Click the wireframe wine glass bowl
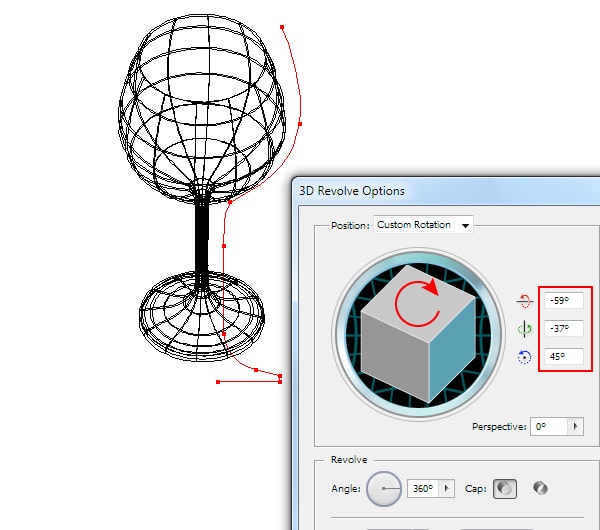Screen dimensions: 600x530 (202, 109)
